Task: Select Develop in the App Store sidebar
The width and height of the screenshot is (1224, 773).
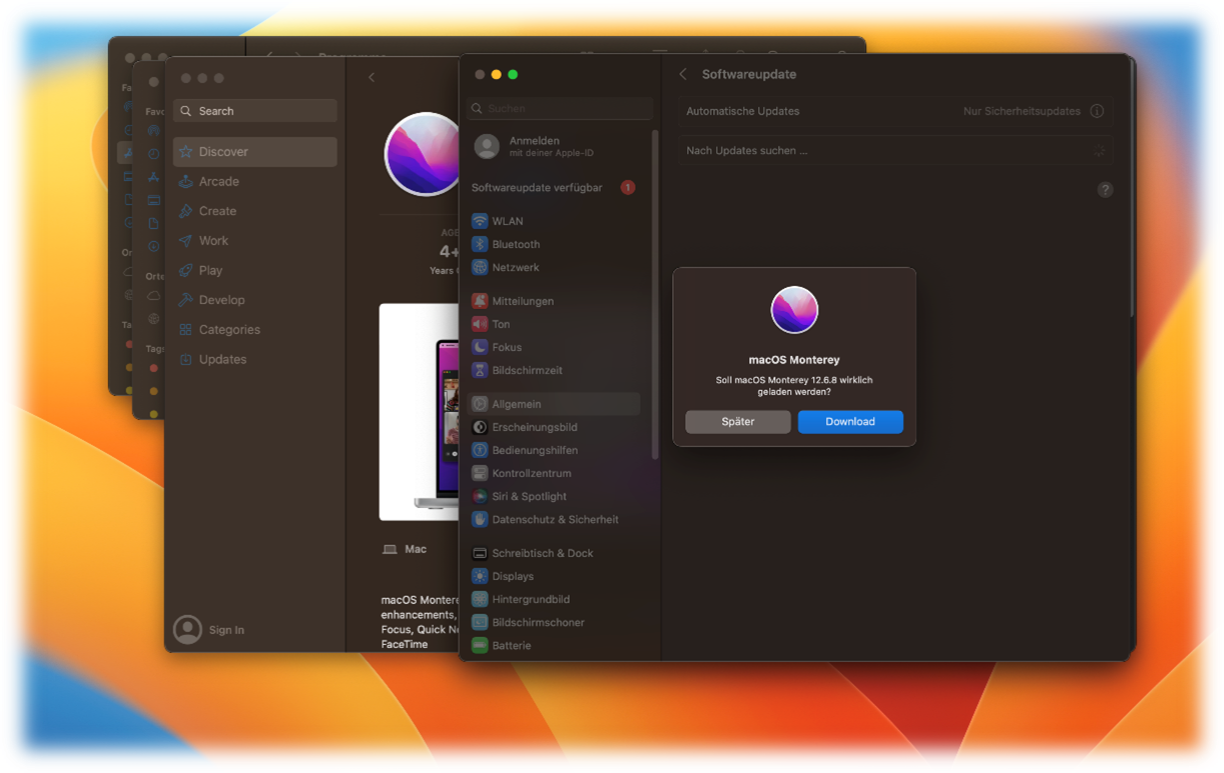Action: [x=255, y=300]
